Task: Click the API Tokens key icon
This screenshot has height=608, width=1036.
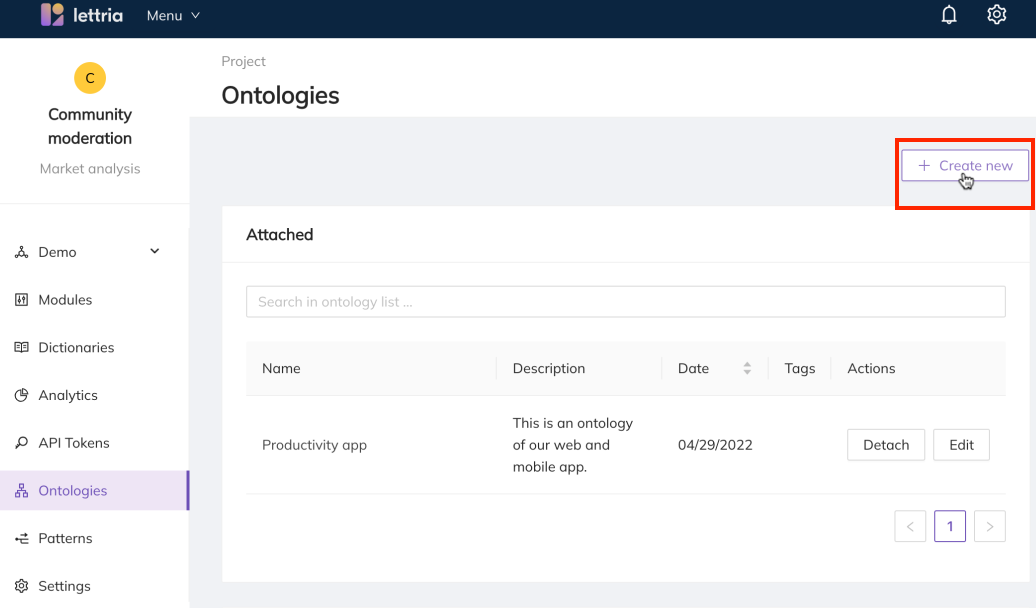Action: tap(22, 443)
